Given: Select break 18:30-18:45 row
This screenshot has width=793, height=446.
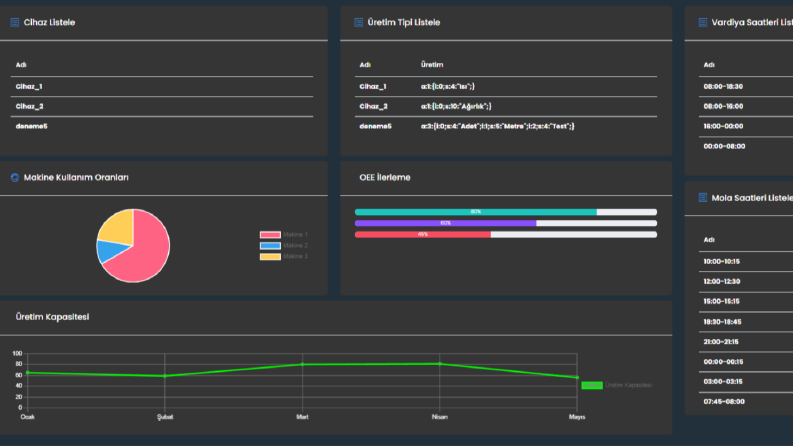Looking at the screenshot, I should 746,322.
